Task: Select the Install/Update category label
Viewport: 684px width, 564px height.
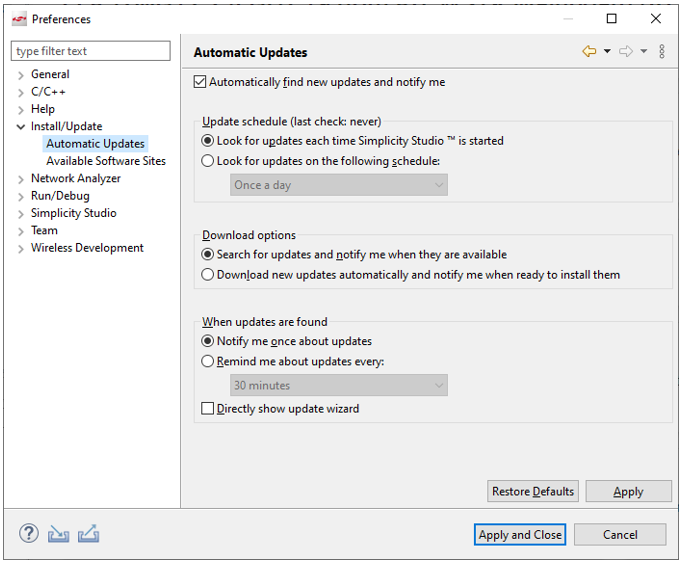Action: tap(66, 126)
